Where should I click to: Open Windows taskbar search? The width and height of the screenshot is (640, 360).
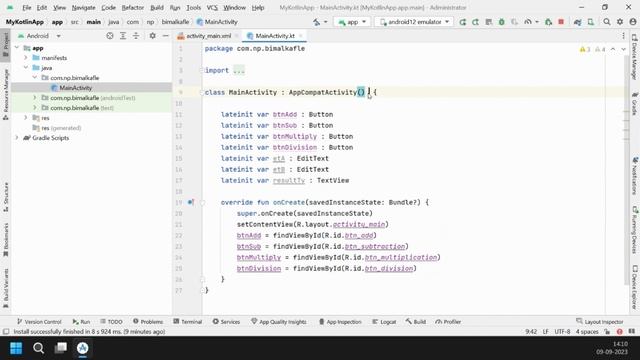pyautogui.click(x=38, y=348)
